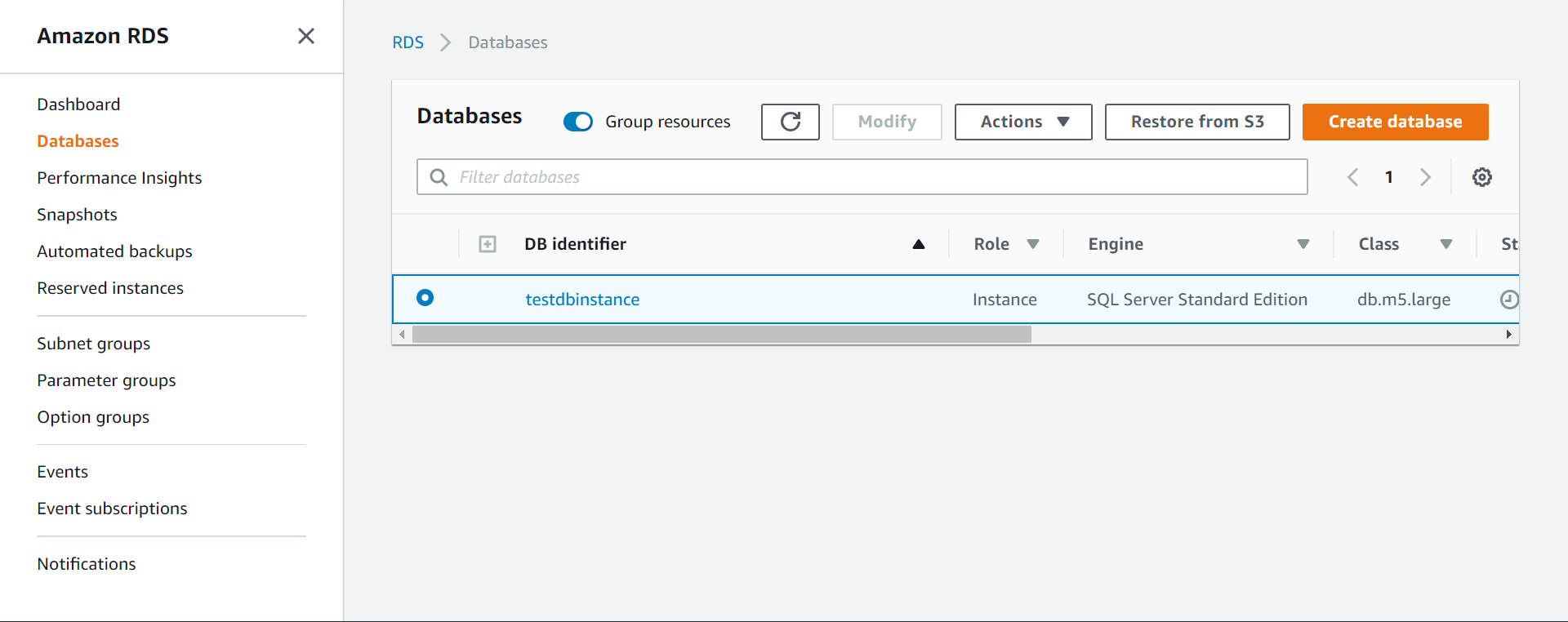Viewport: 1568px width, 622px height.
Task: Click the Filter databases search field
Action: (862, 177)
